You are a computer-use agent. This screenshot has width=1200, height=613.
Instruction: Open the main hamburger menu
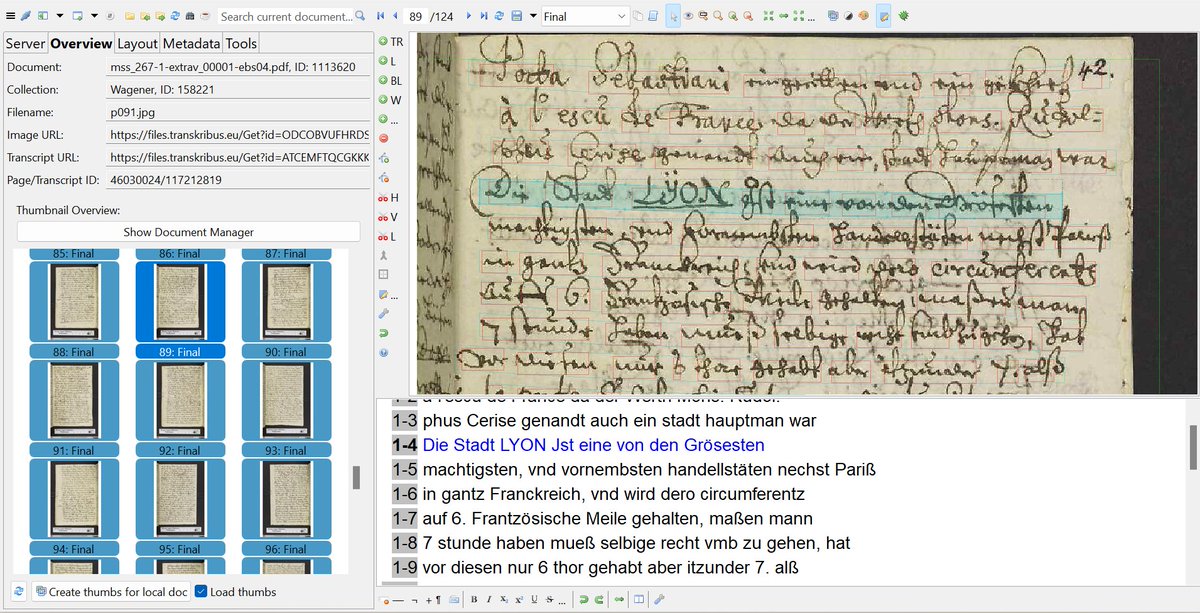(10, 17)
